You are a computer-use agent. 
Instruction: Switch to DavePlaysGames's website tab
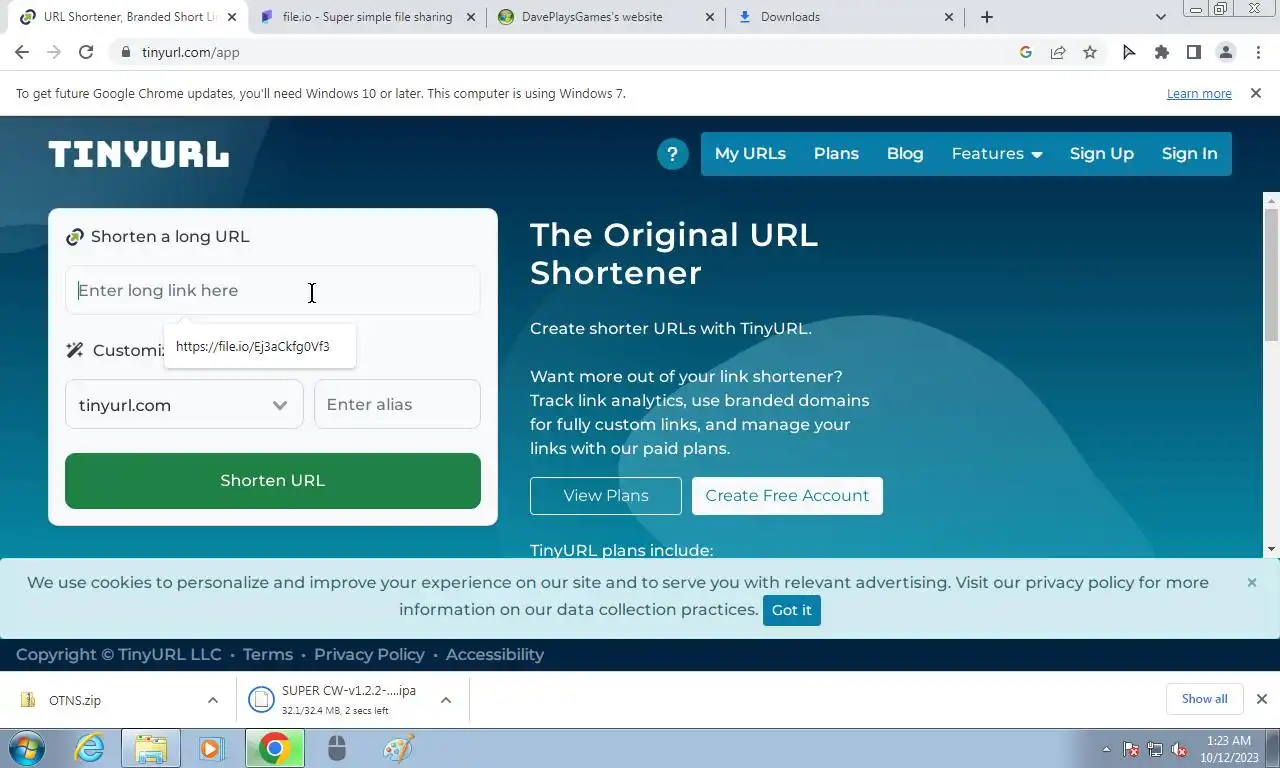point(606,17)
